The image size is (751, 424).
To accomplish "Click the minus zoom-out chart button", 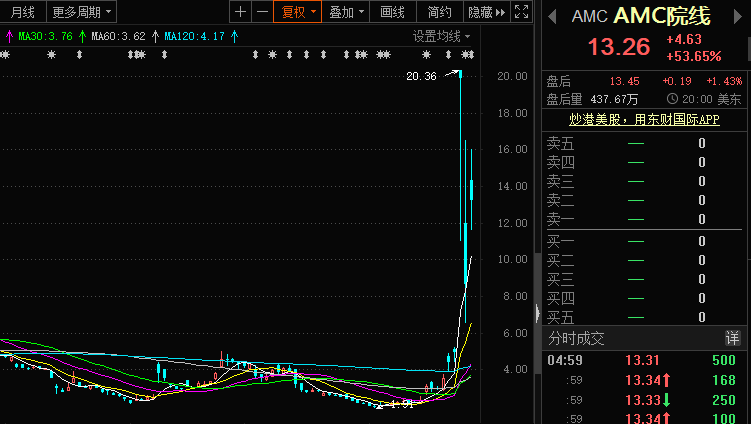I will tap(262, 12).
